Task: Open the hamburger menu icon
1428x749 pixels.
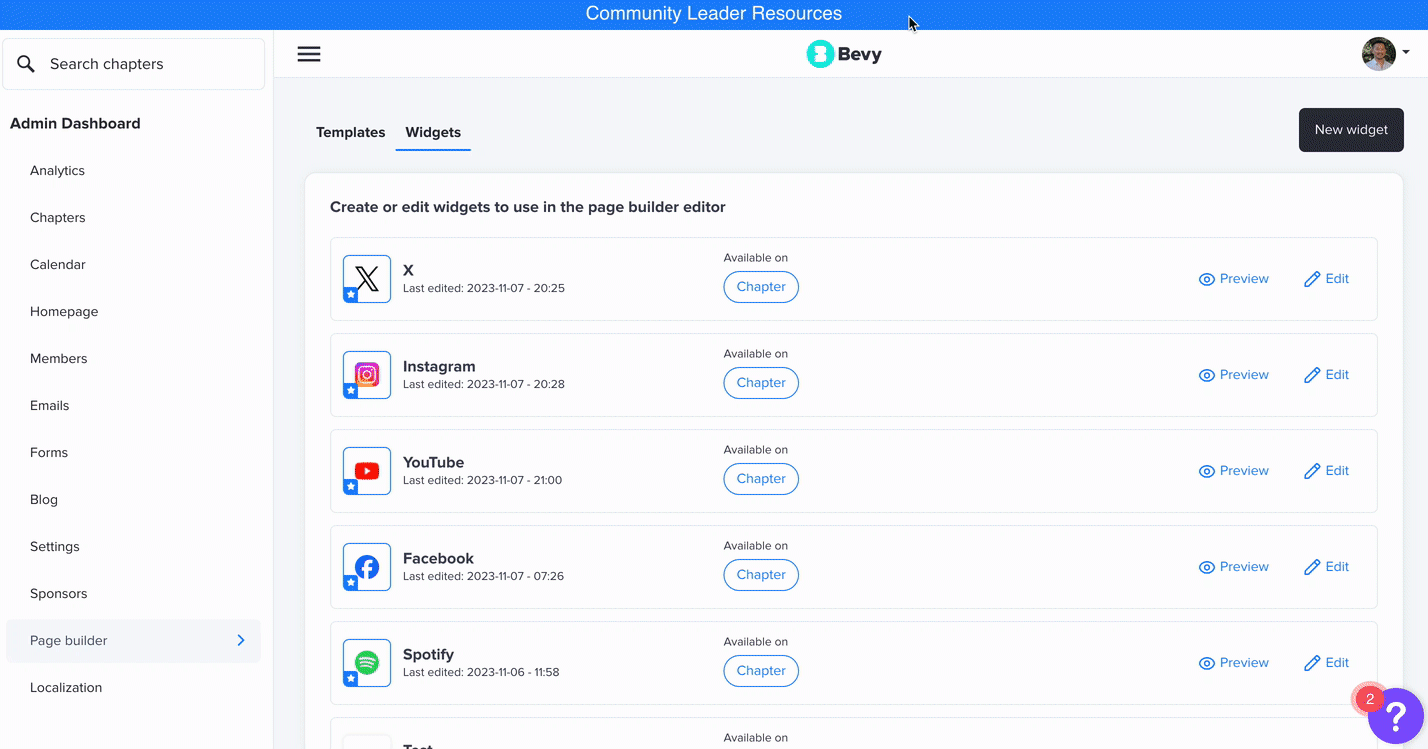Action: 309,54
